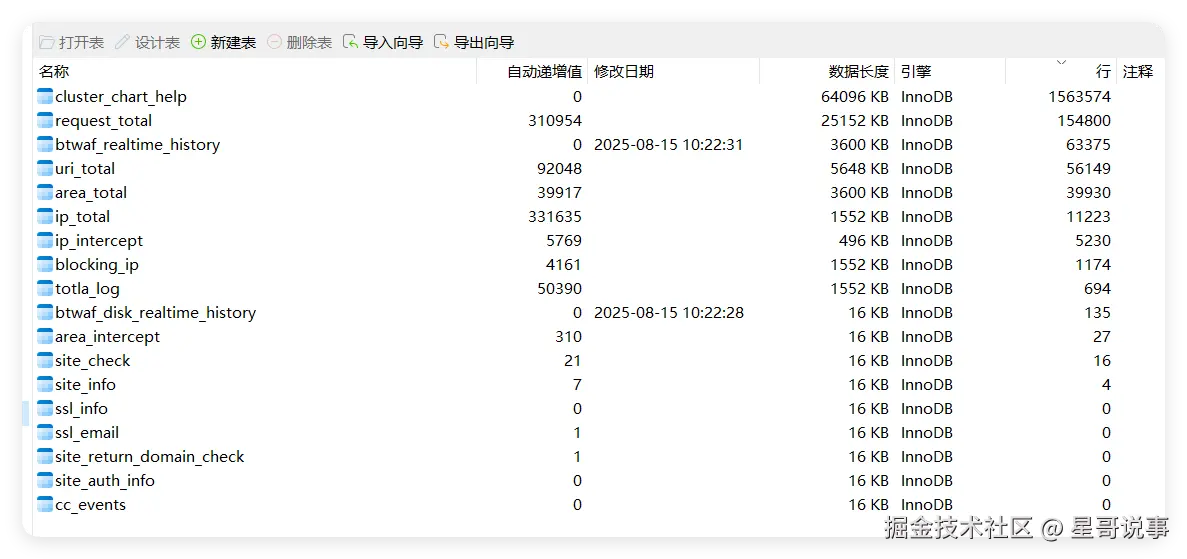Select the ssl_info table name
Screen dimensions: 1187x559
pyautogui.click(x=82, y=409)
